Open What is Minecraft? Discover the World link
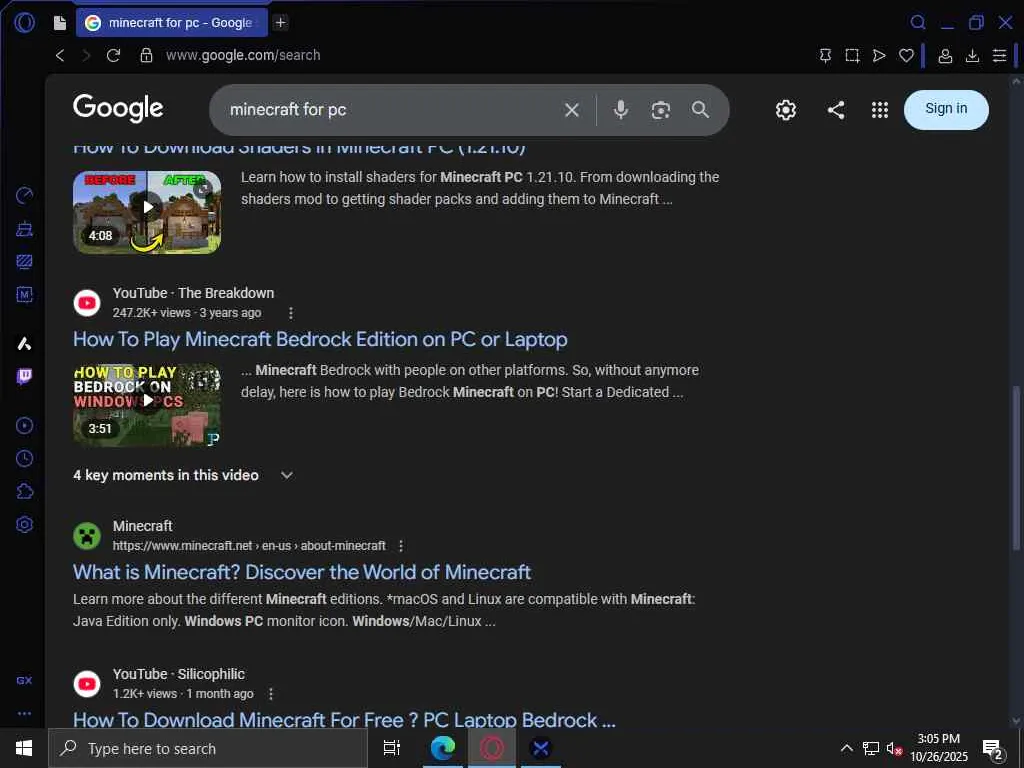Image resolution: width=1024 pixels, height=768 pixels. [x=302, y=572]
